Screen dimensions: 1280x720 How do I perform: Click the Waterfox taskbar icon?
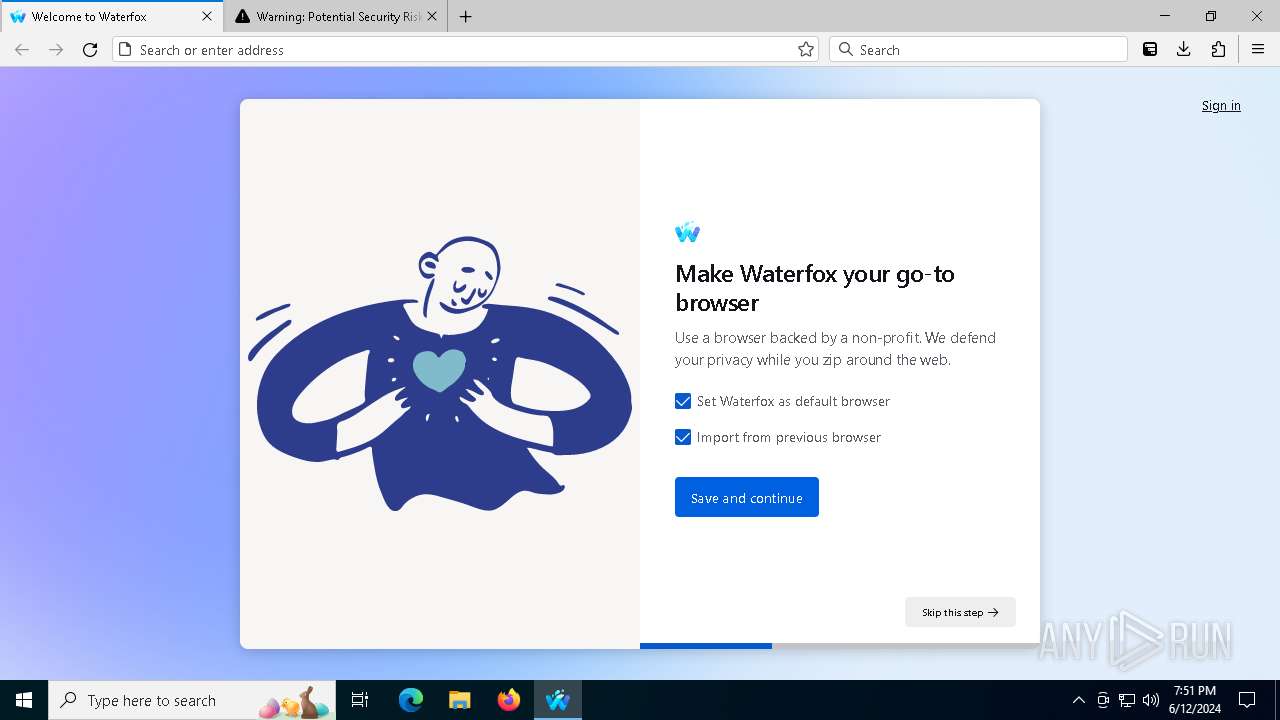tap(558, 700)
